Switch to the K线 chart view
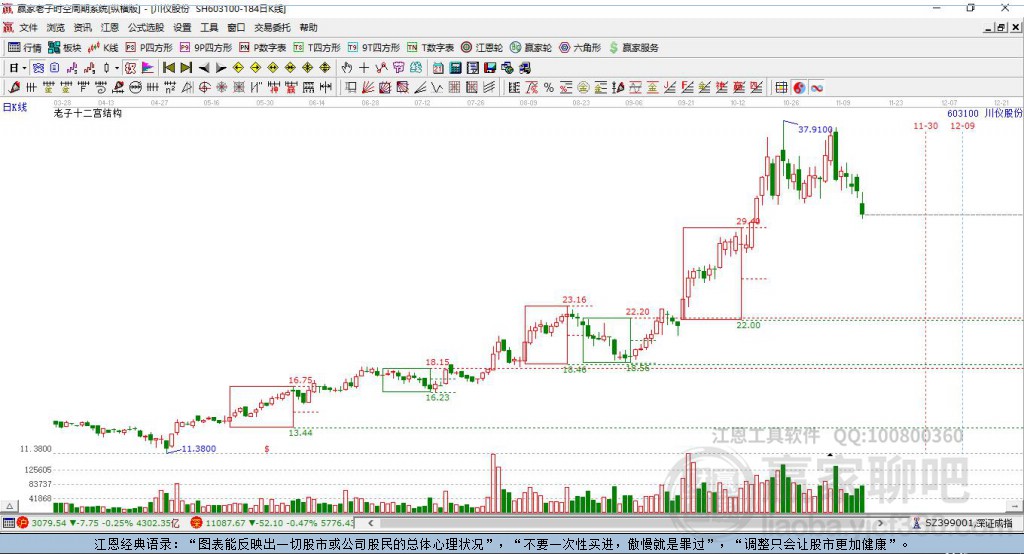Image resolution: width=1024 pixels, height=554 pixels. [103, 48]
